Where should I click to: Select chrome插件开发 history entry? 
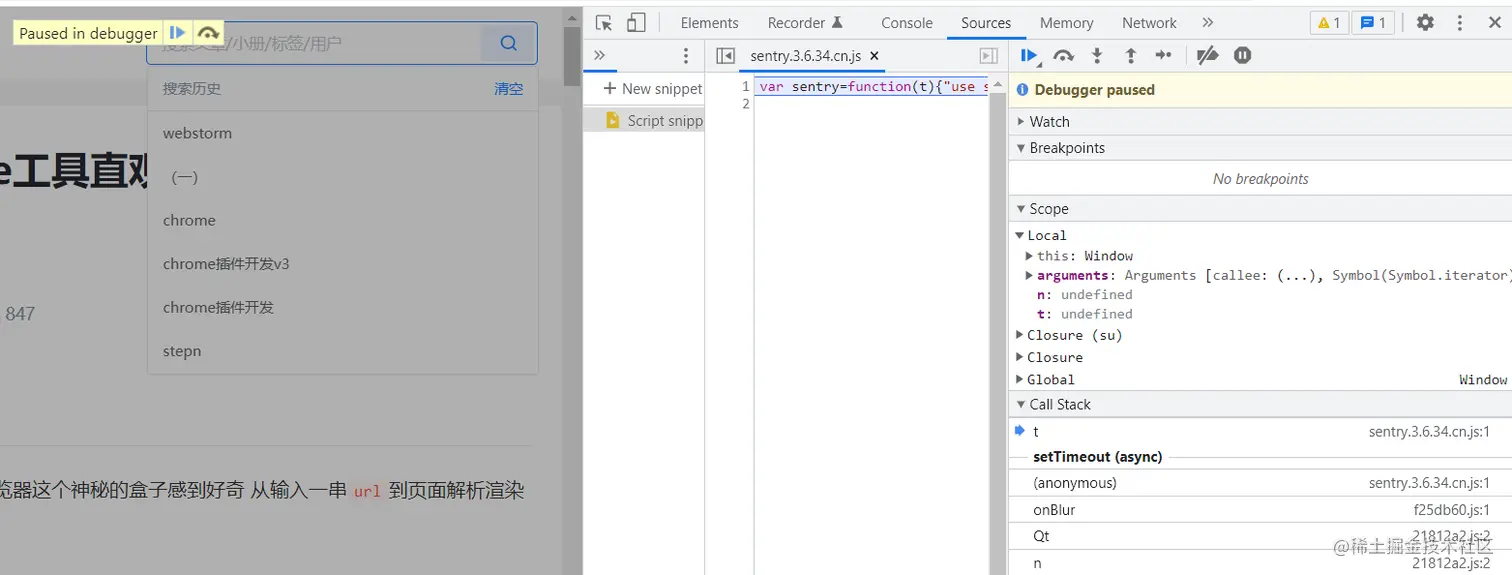tap(342, 307)
